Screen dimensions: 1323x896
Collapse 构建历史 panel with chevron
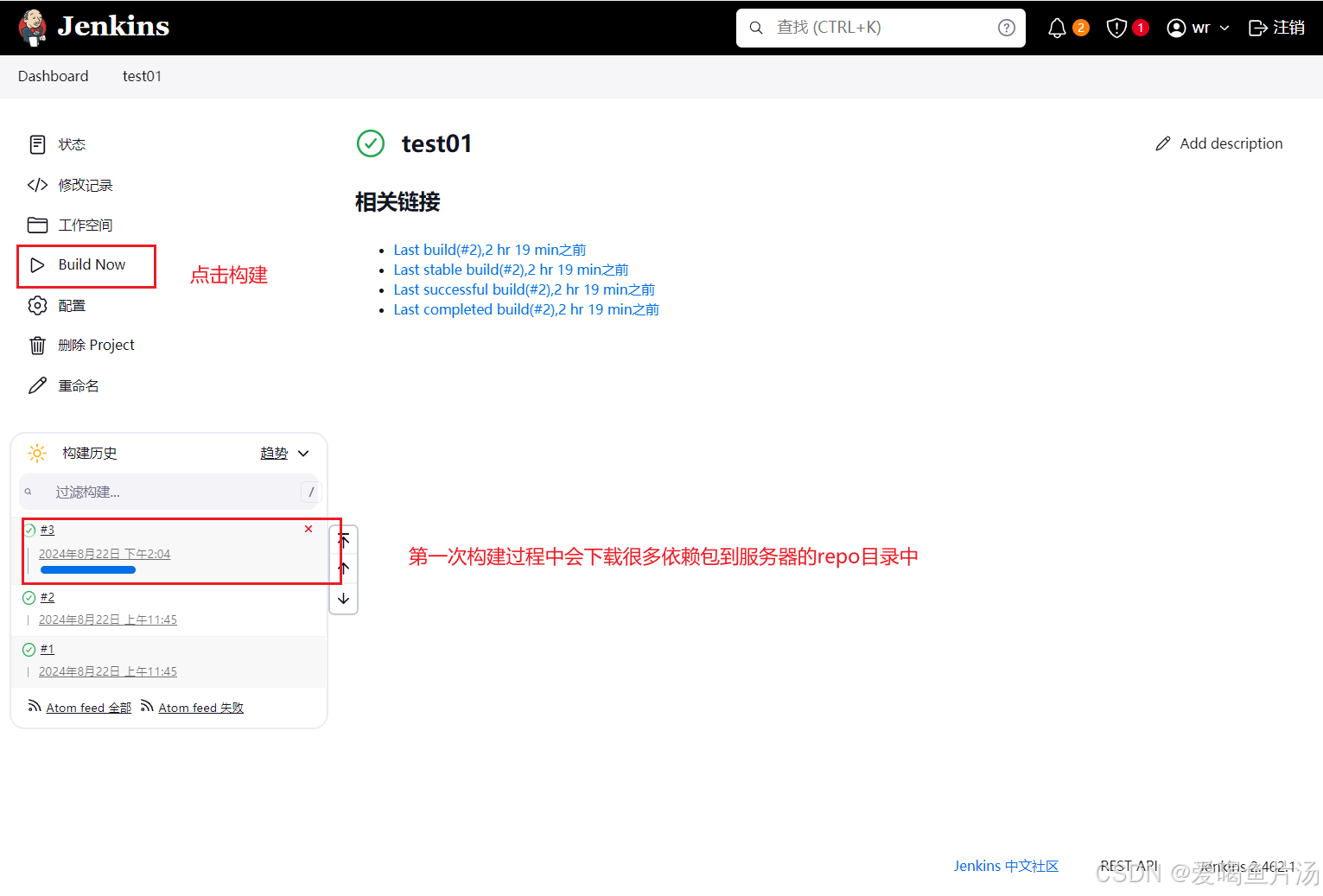[303, 453]
